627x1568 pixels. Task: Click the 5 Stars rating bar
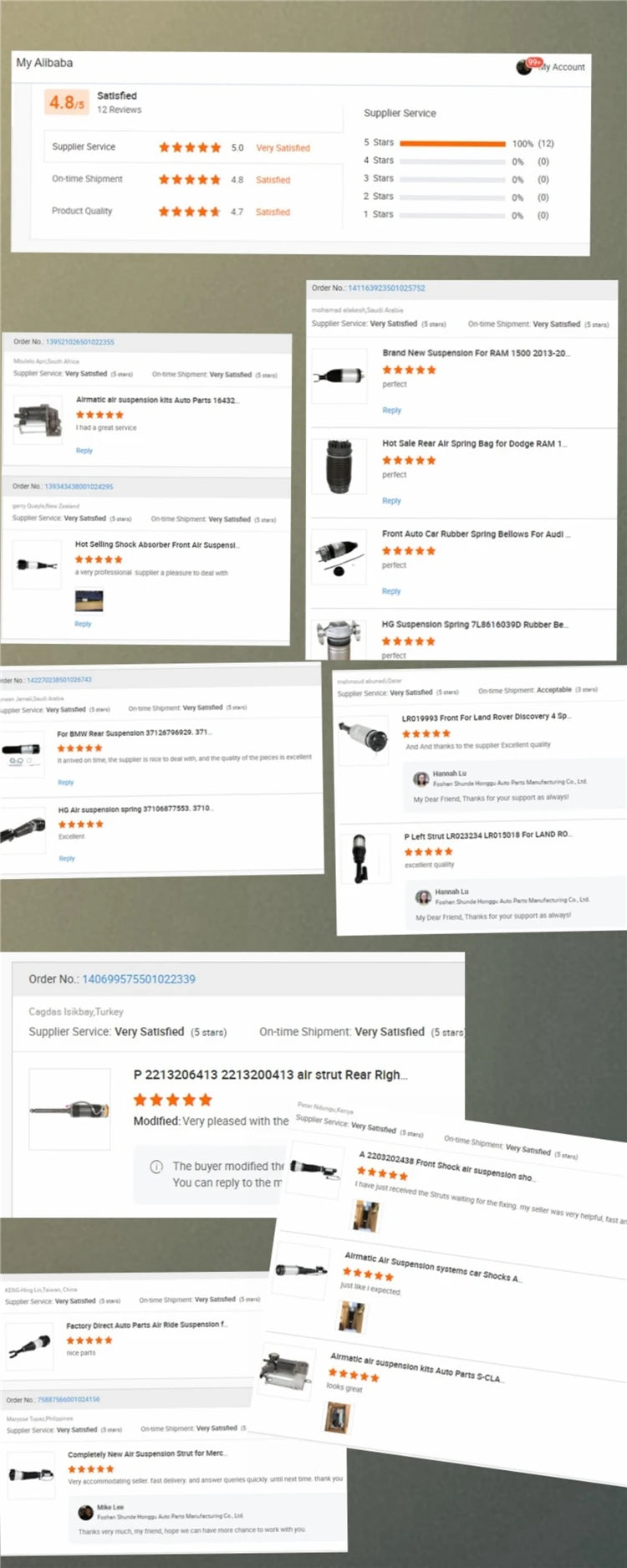pyautogui.click(x=452, y=144)
